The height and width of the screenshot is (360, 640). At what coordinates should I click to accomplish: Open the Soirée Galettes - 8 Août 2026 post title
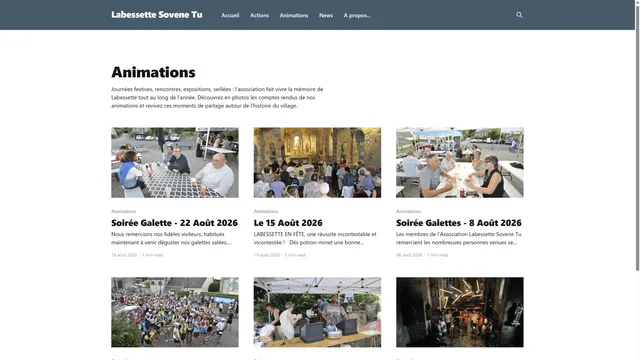coord(459,223)
